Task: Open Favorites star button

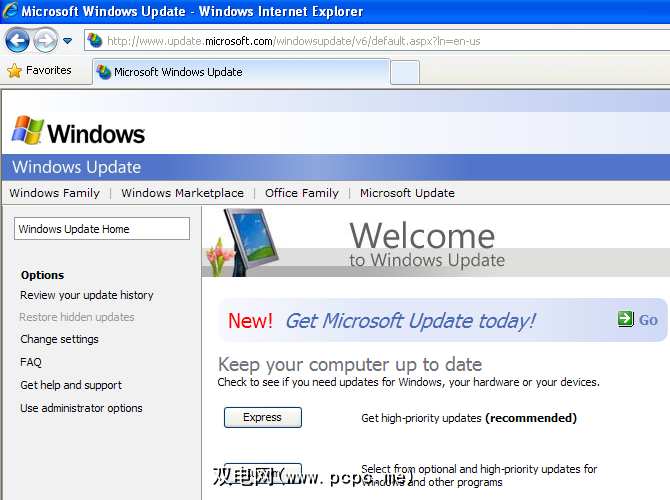Action: (x=39, y=71)
